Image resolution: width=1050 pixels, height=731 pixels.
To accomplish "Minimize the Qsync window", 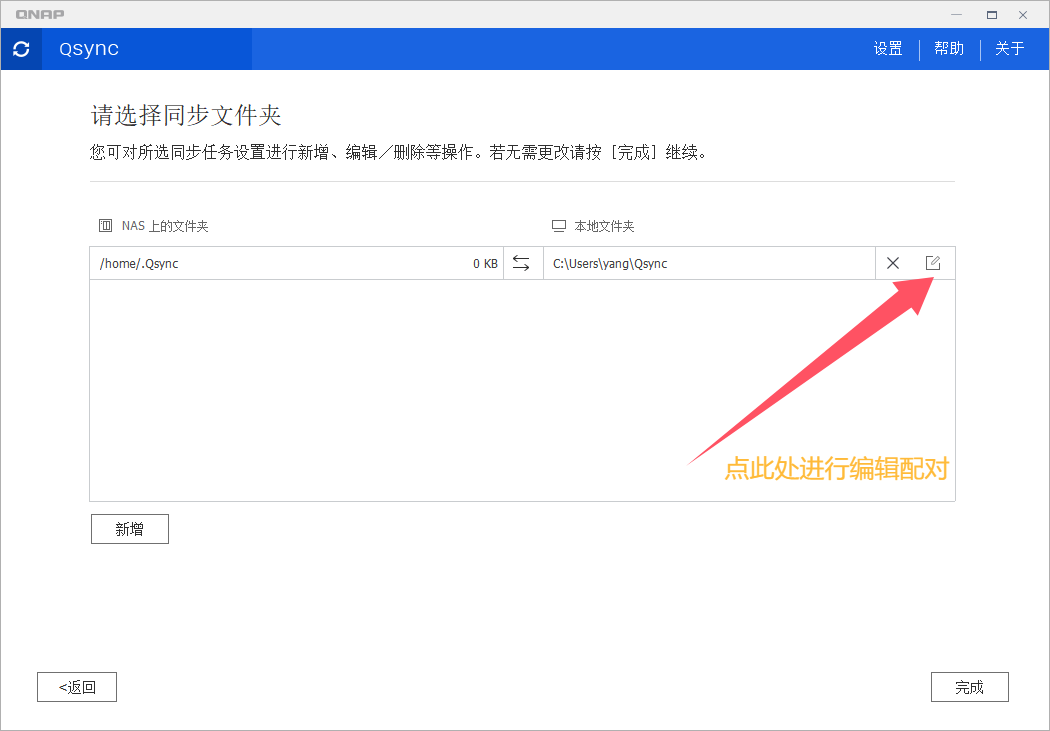I will [x=956, y=15].
